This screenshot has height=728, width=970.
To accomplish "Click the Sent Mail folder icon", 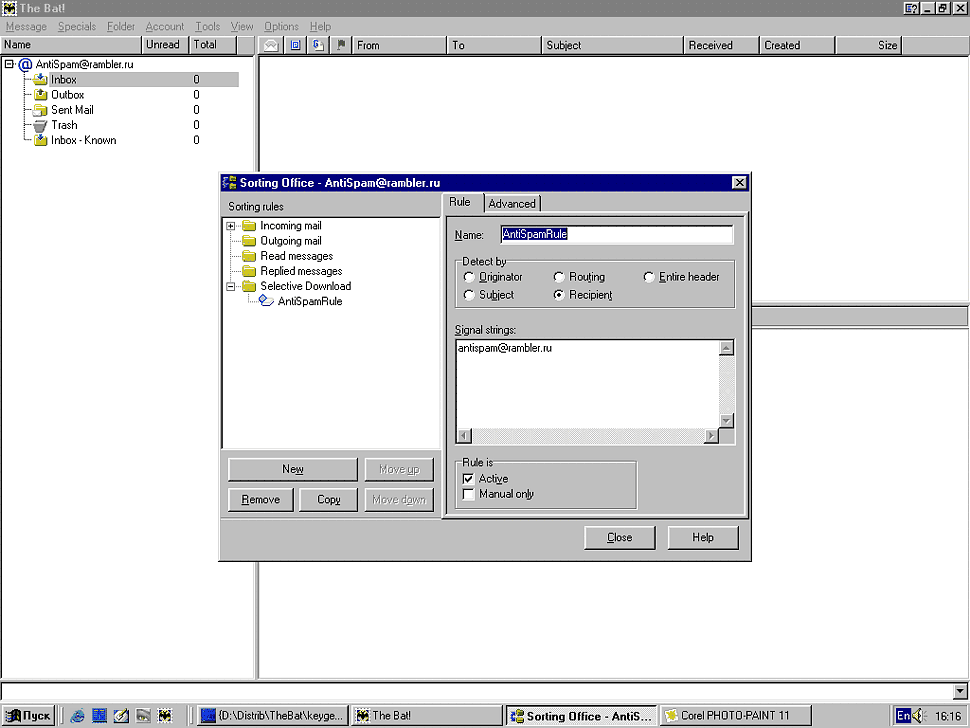I will tap(41, 109).
